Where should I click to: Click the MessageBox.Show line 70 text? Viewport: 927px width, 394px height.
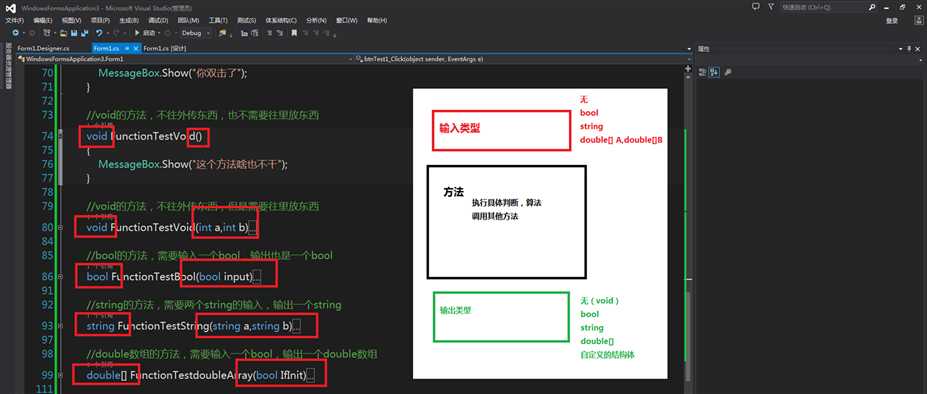173,73
